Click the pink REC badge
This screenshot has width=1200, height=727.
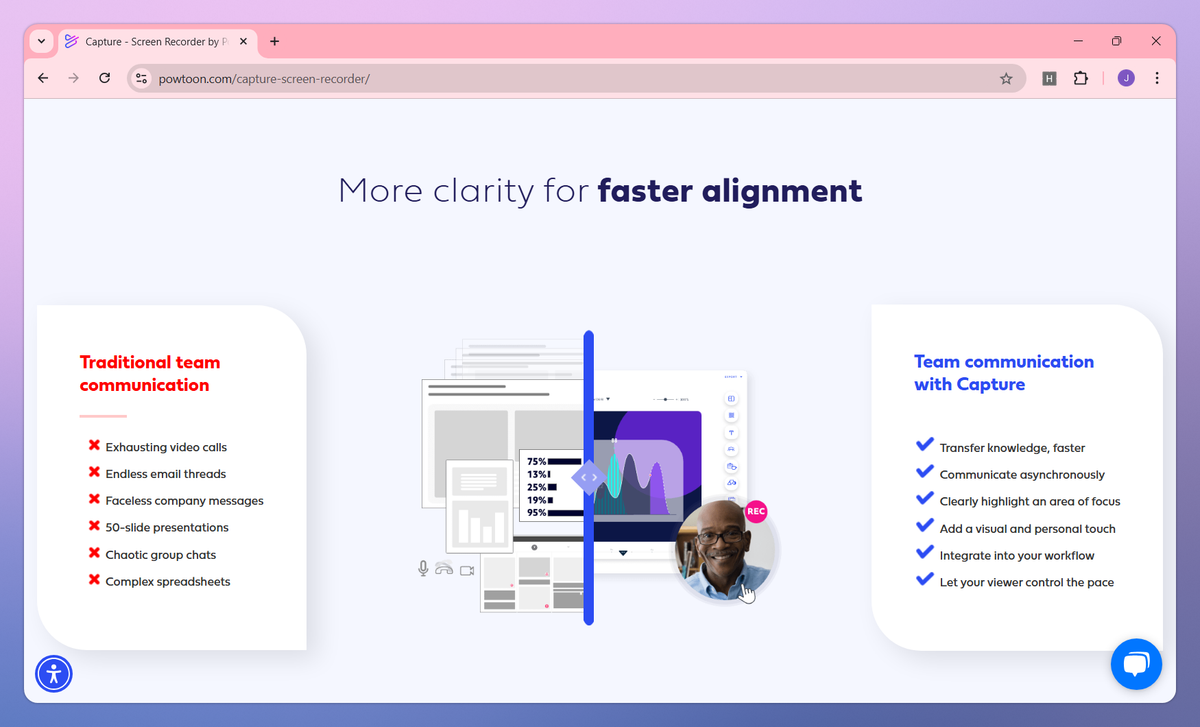(x=756, y=511)
